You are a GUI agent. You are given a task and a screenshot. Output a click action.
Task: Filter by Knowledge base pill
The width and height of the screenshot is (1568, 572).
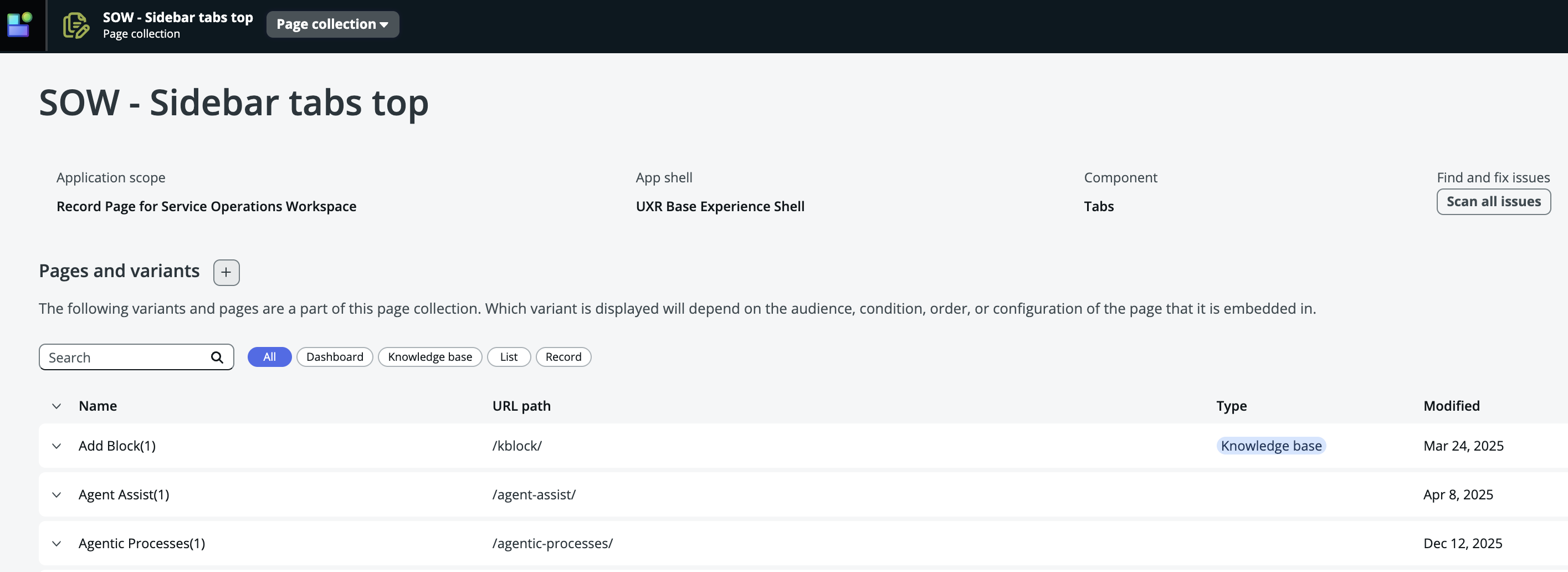(x=430, y=357)
